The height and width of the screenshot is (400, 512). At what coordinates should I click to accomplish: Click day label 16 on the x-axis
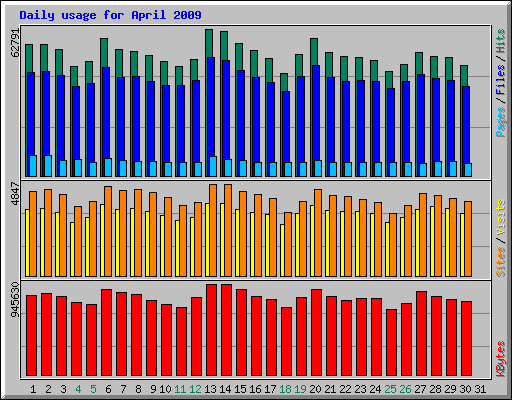[x=255, y=389]
